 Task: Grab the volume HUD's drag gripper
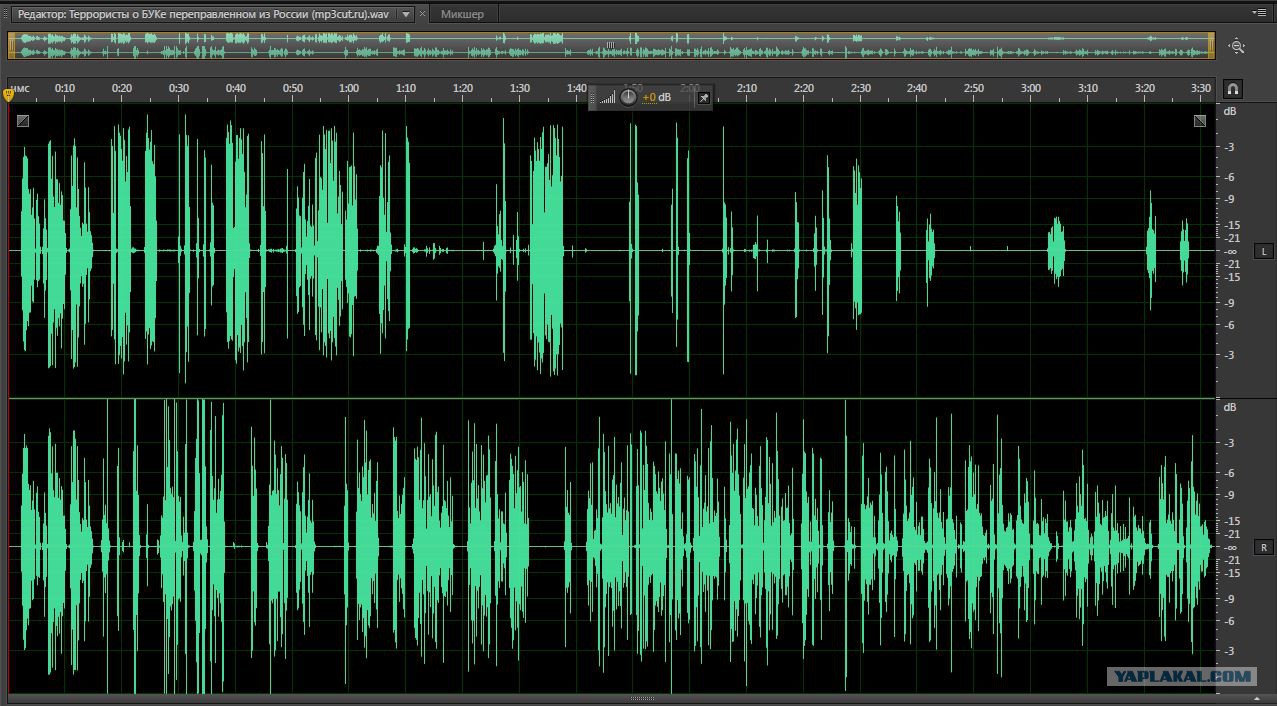[594, 97]
